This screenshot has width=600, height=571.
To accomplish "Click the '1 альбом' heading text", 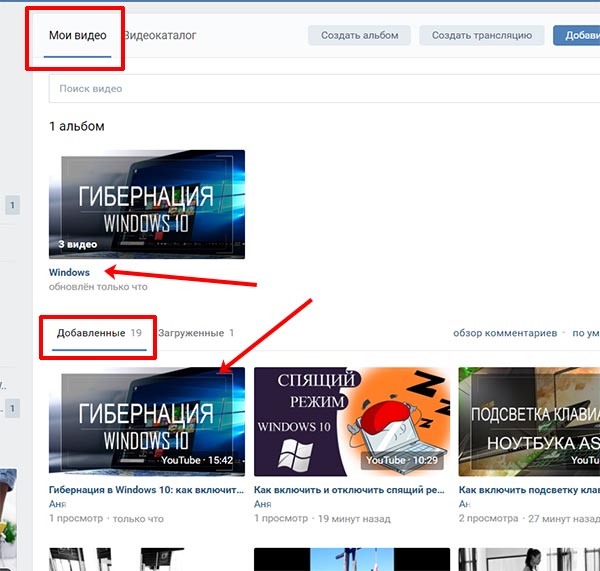I will 77,126.
